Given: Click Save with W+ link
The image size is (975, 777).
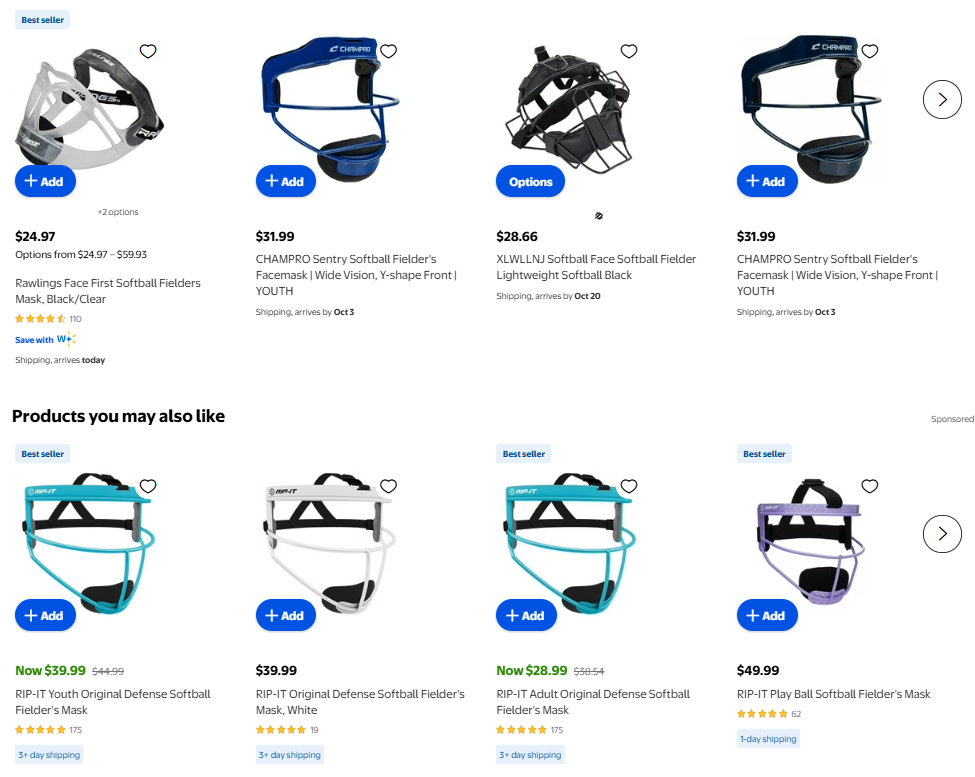Looking at the screenshot, I should (x=45, y=339).
